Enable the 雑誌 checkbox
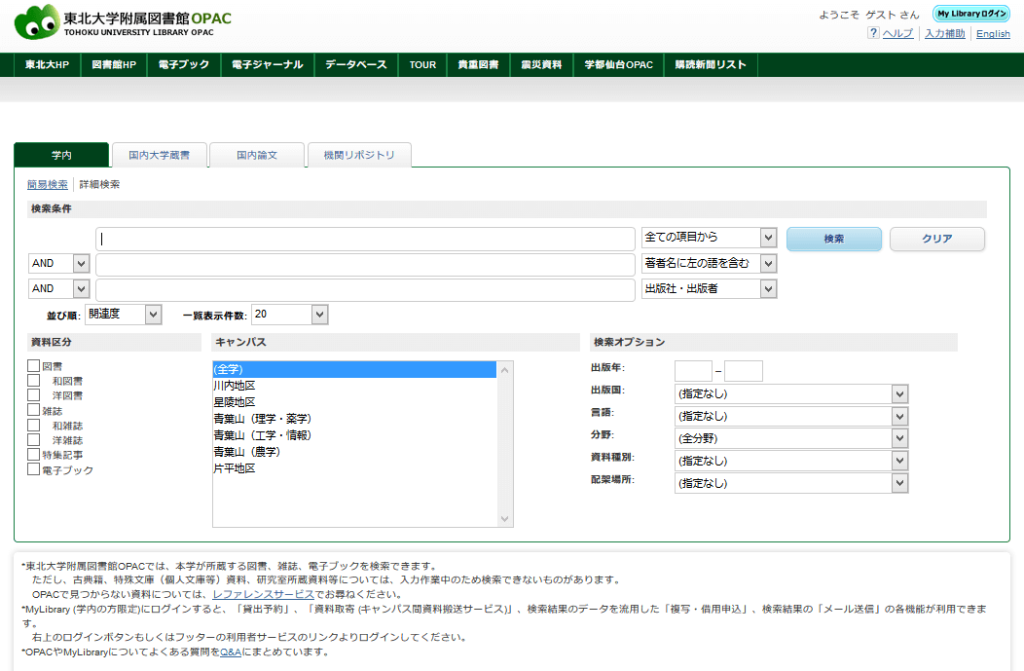Screen dimensions: 1024x671 pos(34,410)
